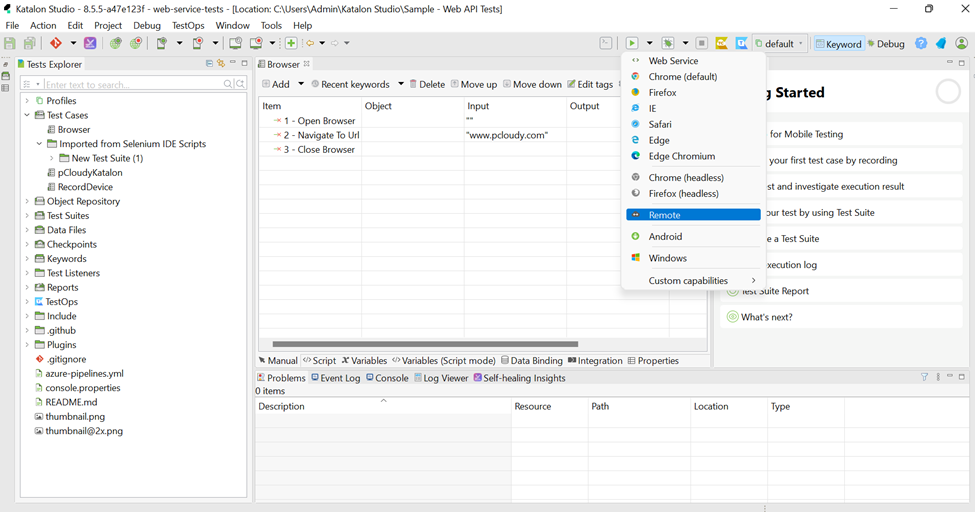Select Remote from the run menu
Viewport: 975px width, 512px height.
664,215
